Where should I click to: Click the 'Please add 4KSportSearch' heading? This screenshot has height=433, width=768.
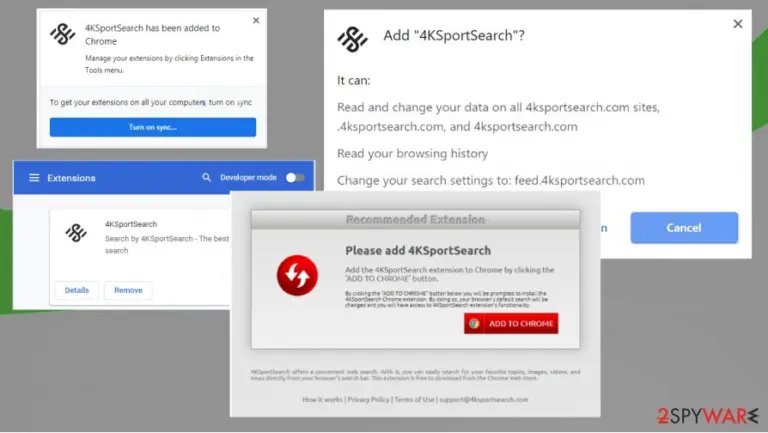point(418,251)
